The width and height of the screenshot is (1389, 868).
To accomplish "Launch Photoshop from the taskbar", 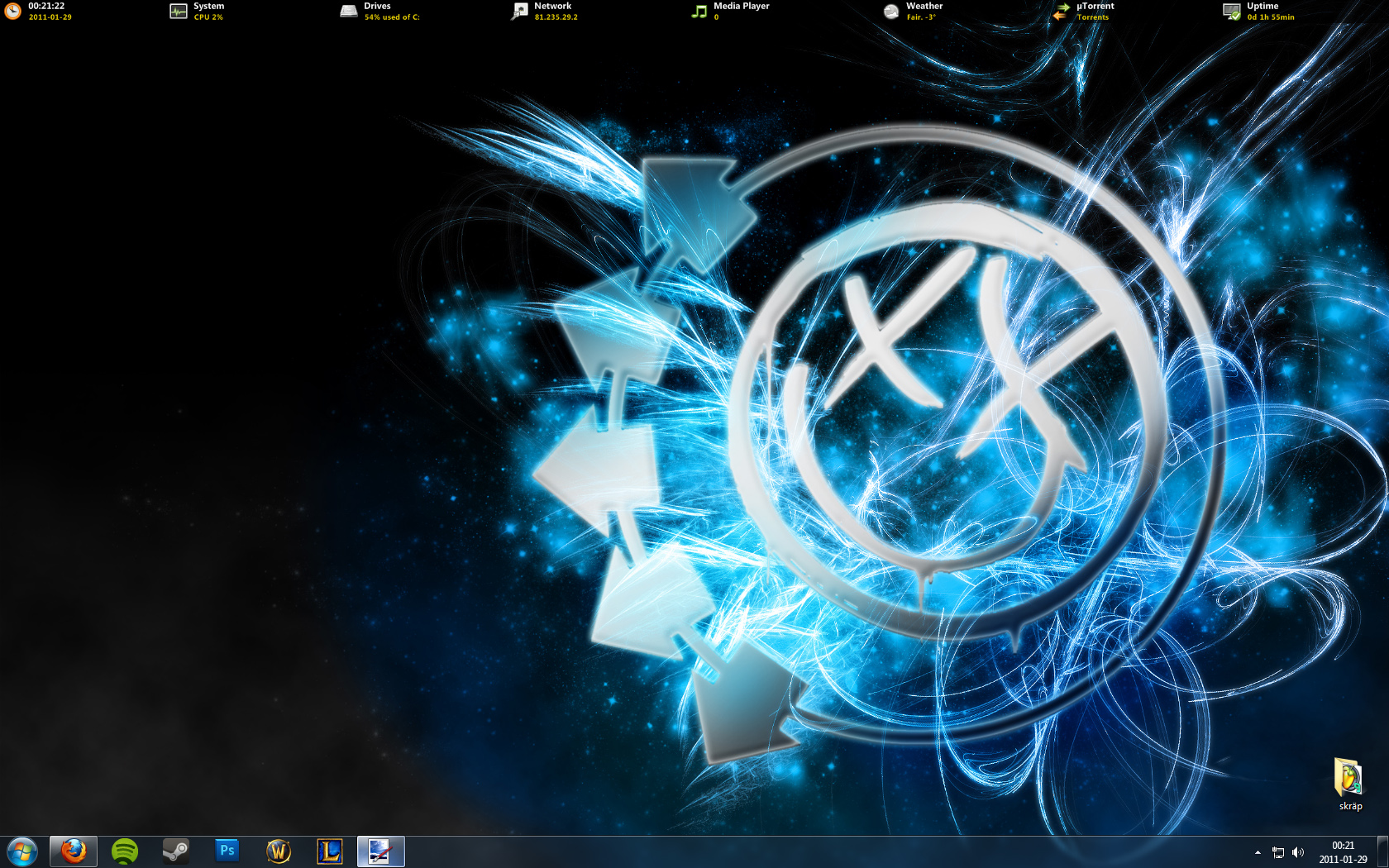I will click(x=227, y=851).
